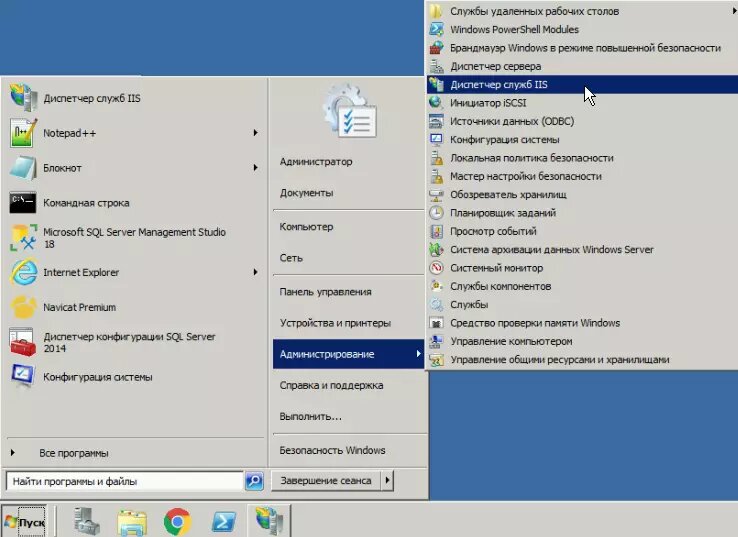Screen dimensions: 738x537
Task: Expand the Блокнот jump list arrow
Action: click(x=255, y=168)
